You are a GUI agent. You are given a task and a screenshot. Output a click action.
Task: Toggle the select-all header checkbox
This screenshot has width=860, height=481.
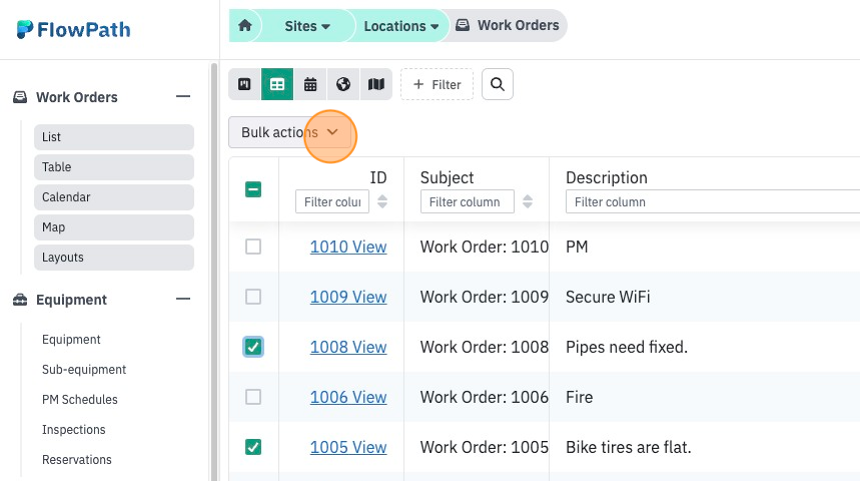coord(253,189)
